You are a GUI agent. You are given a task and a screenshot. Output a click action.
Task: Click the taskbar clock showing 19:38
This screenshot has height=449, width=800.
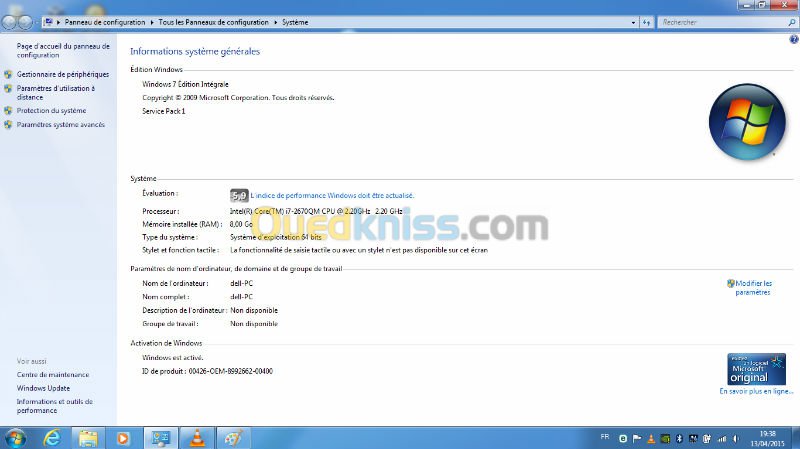(x=767, y=439)
